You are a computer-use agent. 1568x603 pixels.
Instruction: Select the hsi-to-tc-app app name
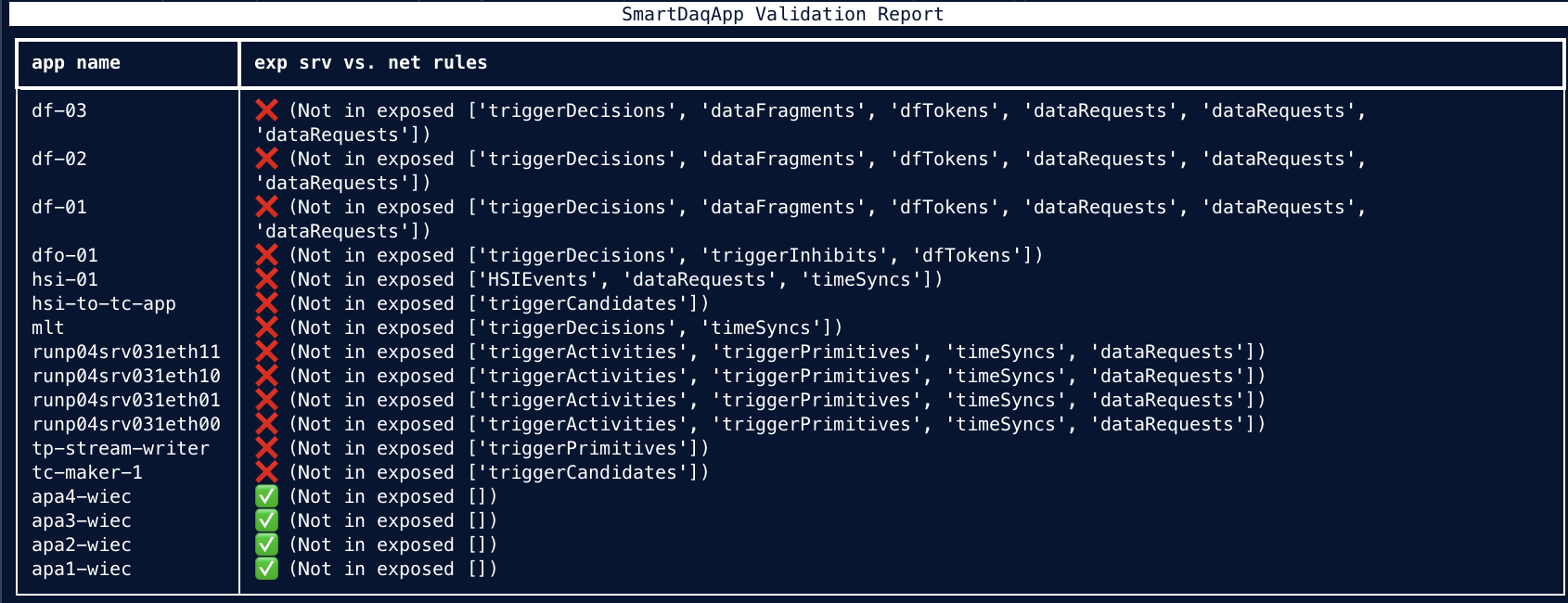[x=104, y=303]
